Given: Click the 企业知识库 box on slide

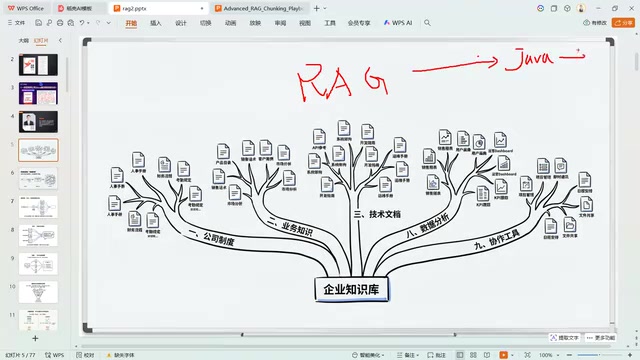Looking at the screenshot, I should 351,289.
